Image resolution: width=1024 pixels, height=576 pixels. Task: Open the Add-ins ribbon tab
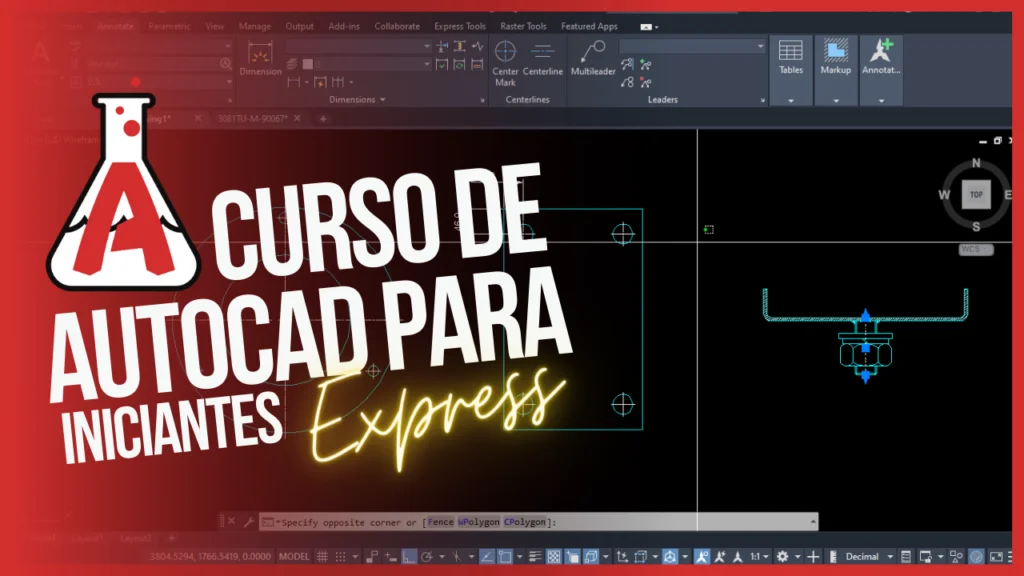click(x=344, y=26)
